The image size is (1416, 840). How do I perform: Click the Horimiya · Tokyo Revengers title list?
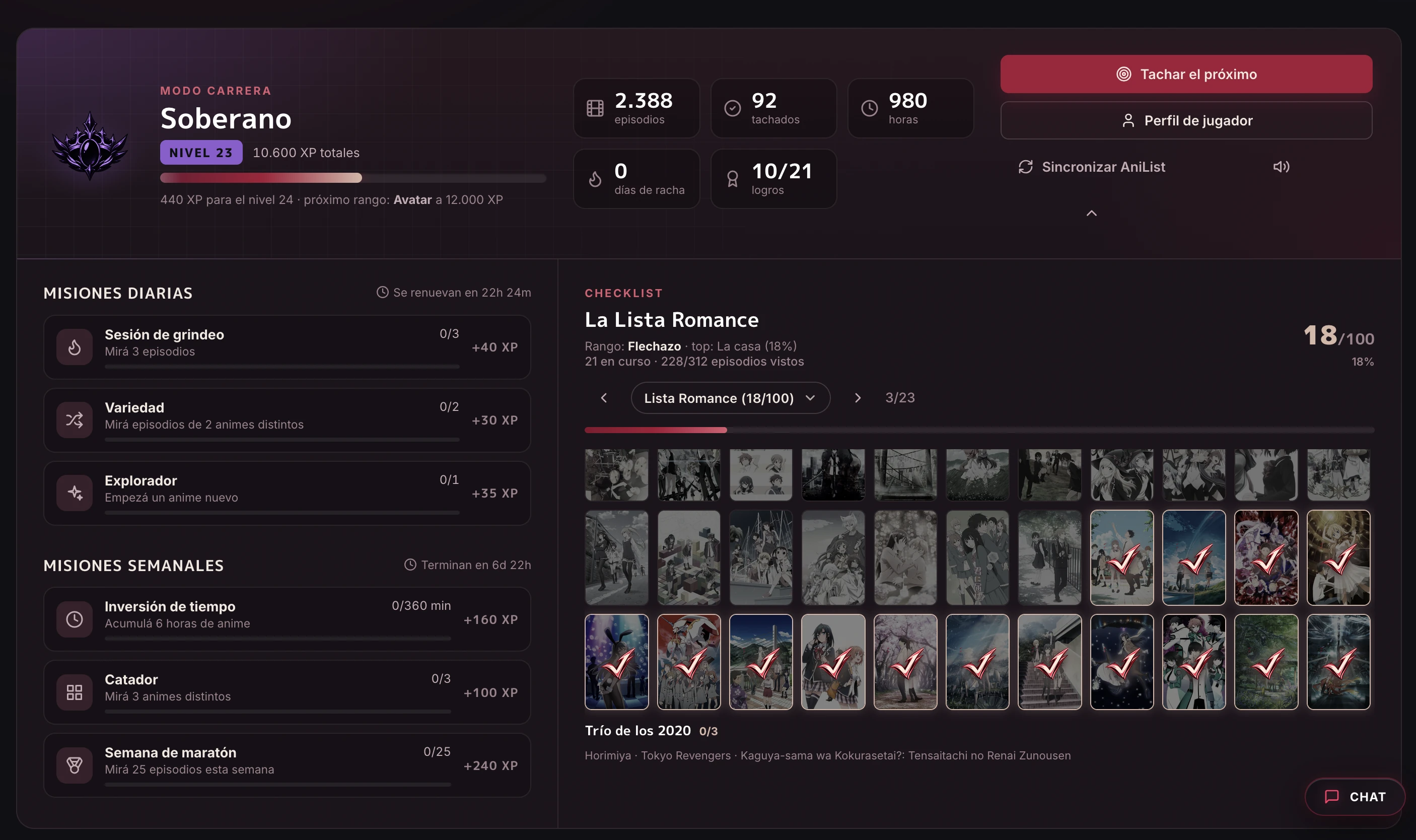pos(827,755)
